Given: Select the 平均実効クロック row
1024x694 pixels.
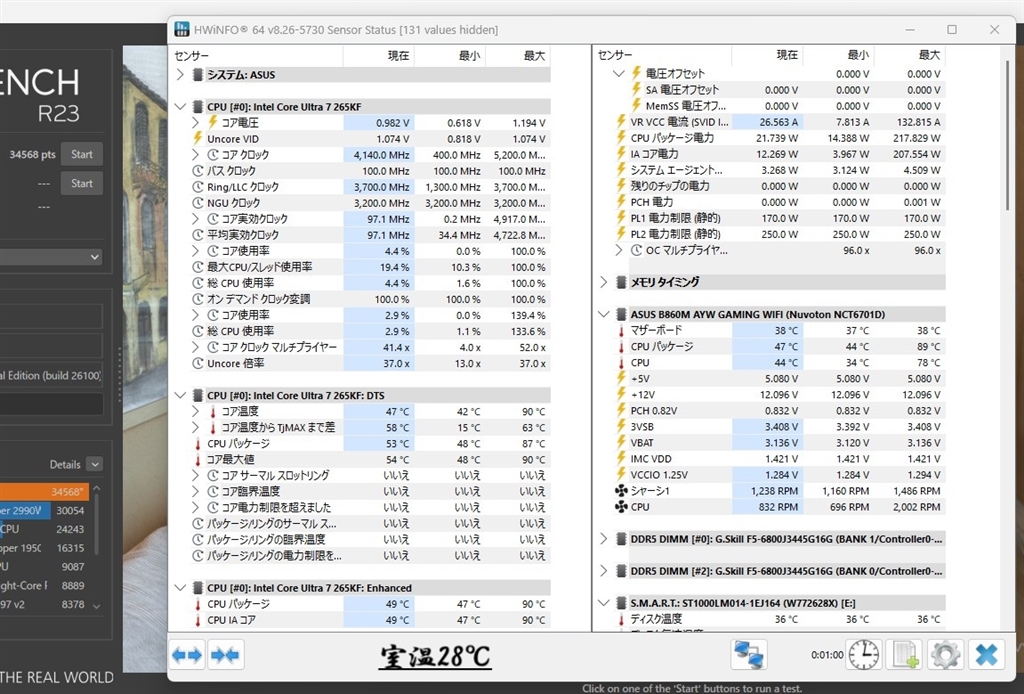Looking at the screenshot, I should (x=370, y=234).
